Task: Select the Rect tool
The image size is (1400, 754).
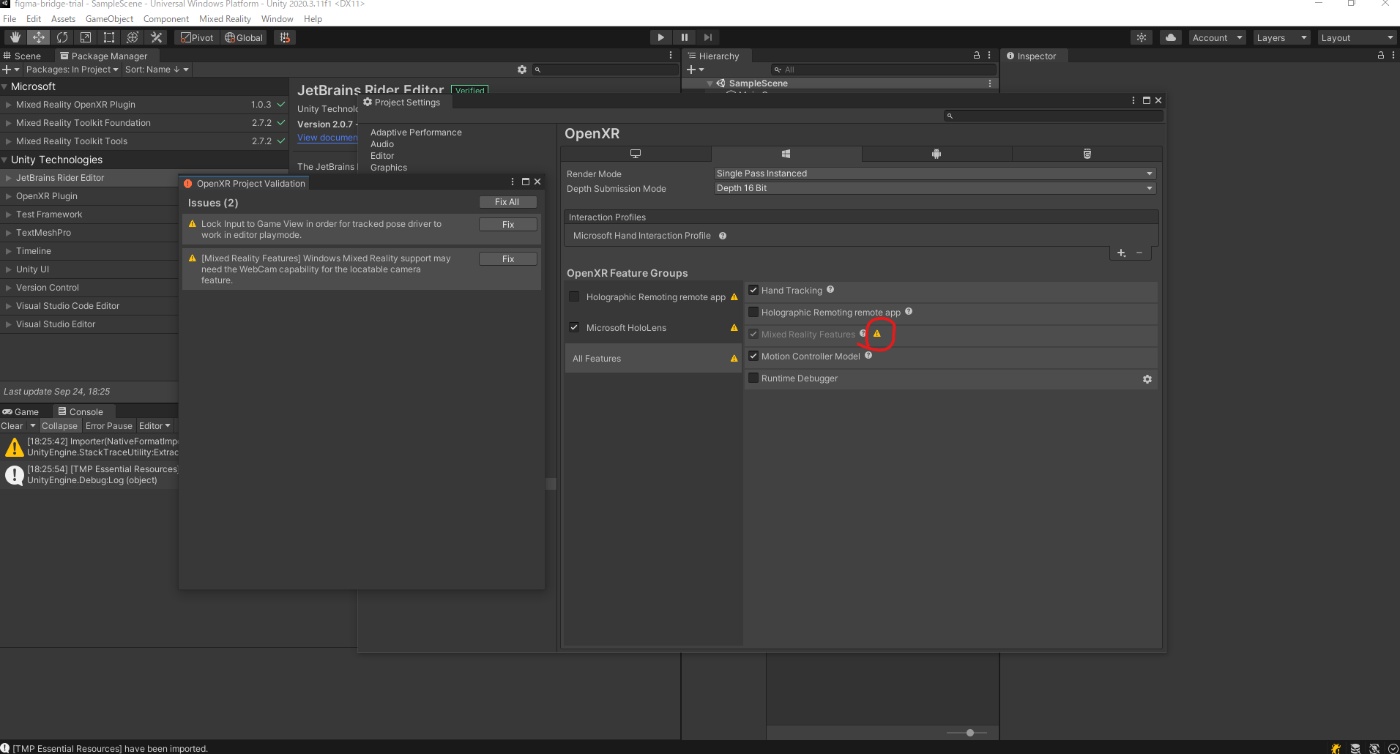Action: [x=109, y=37]
